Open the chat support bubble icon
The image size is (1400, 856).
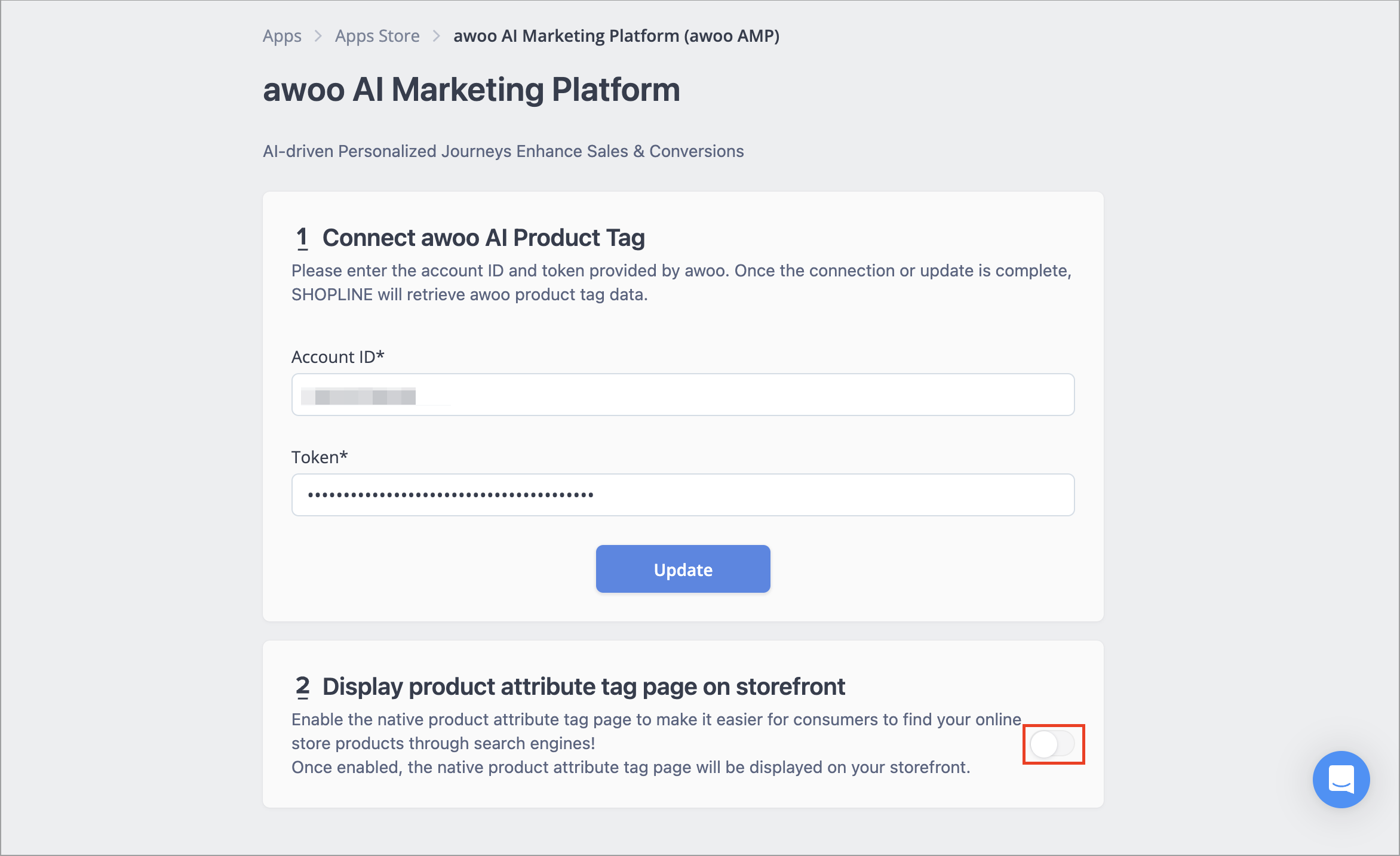point(1341,779)
